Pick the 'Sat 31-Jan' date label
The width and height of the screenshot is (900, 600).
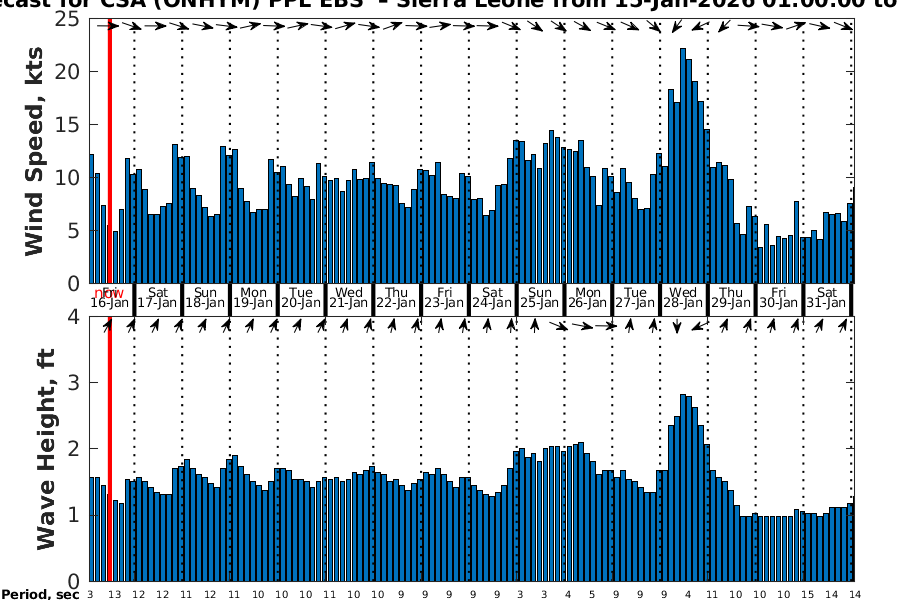[827, 297]
